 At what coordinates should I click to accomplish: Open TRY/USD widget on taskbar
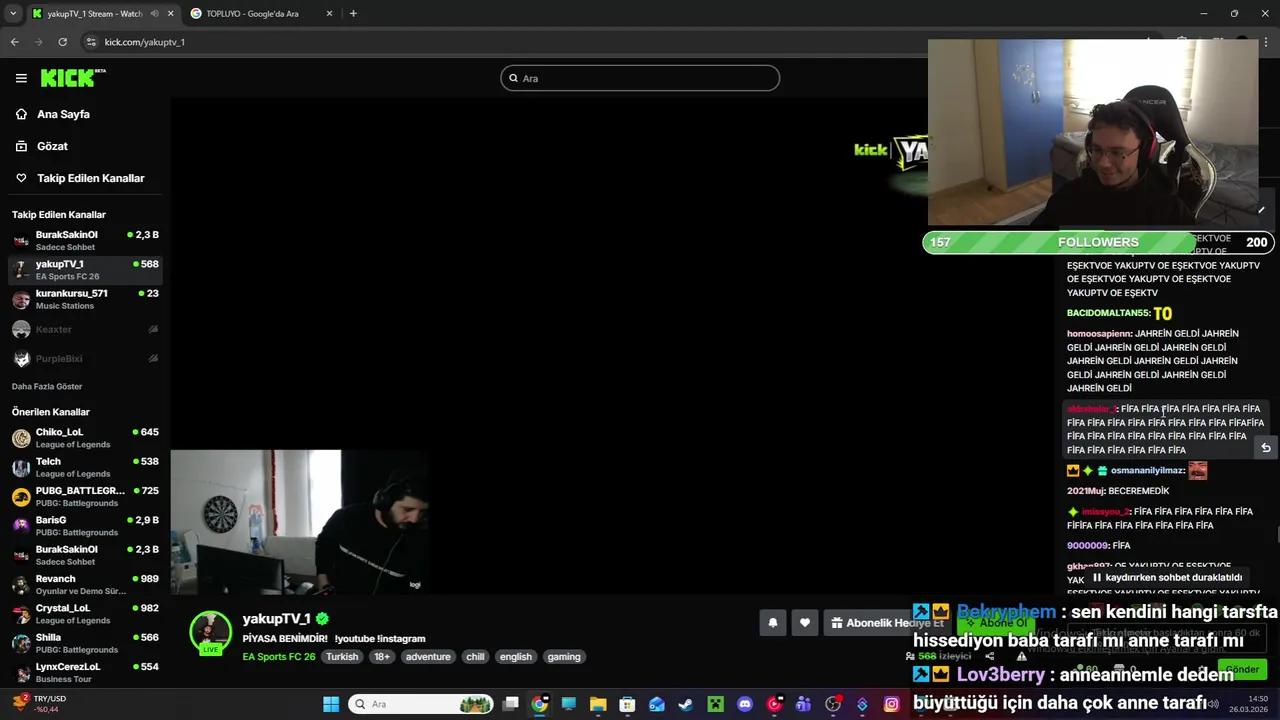(x=40, y=703)
